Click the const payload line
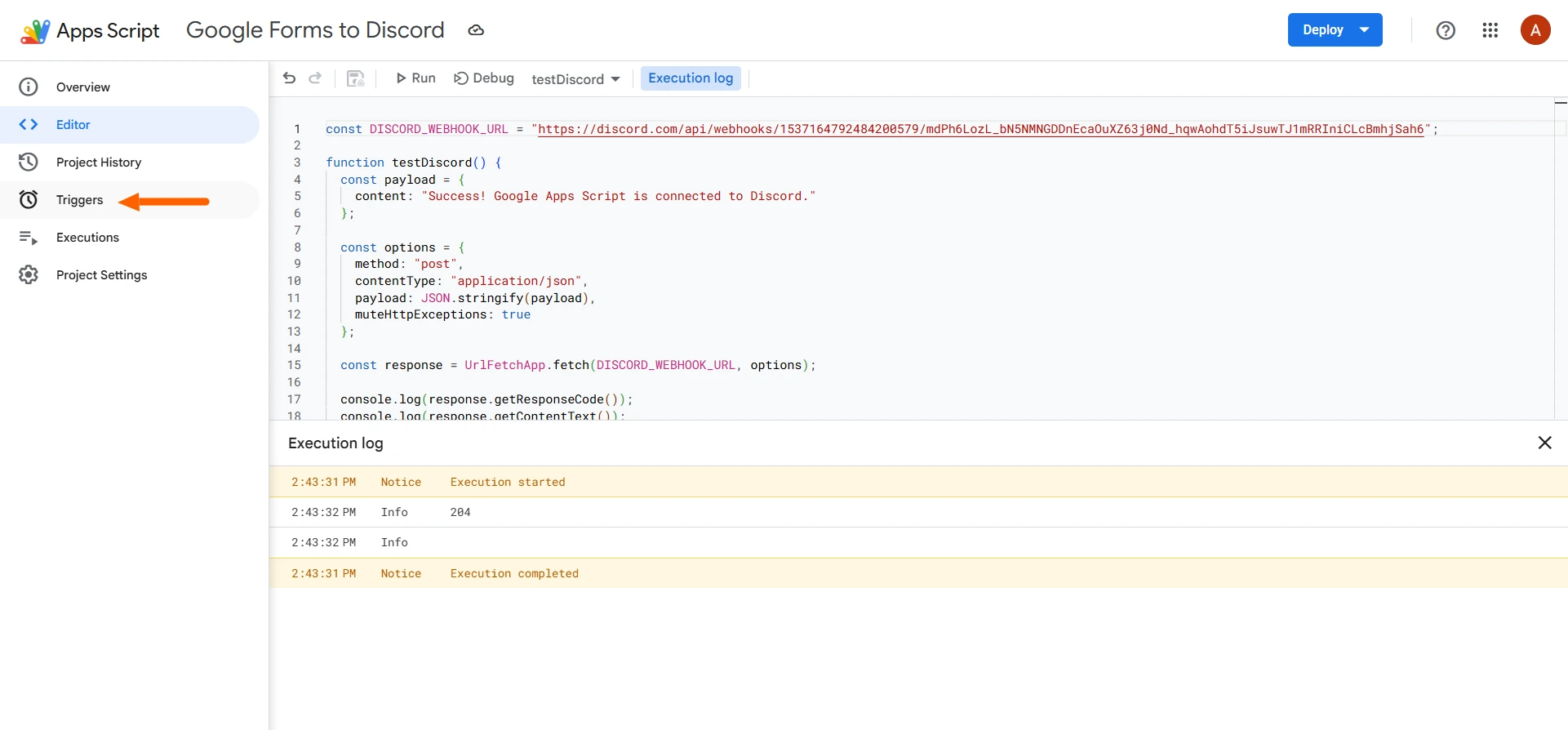 [x=402, y=180]
